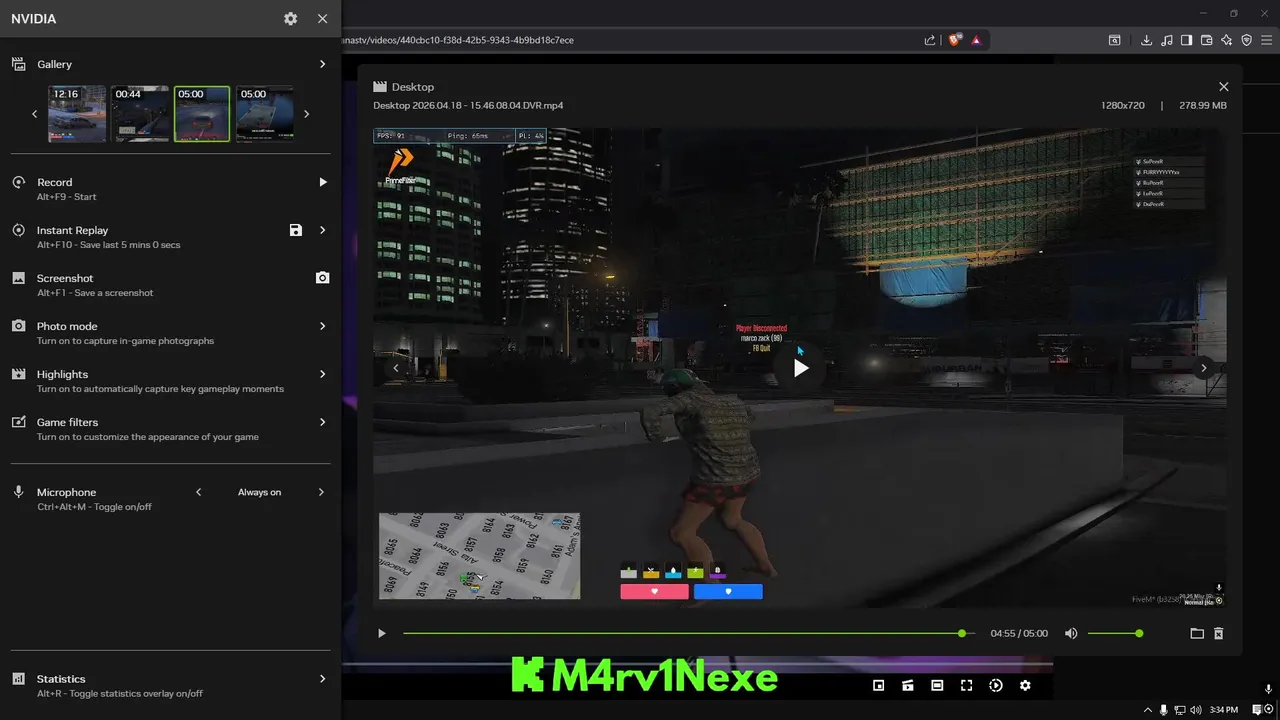Click the Record menu entry
Image resolution: width=1280 pixels, height=720 pixels.
click(x=170, y=189)
